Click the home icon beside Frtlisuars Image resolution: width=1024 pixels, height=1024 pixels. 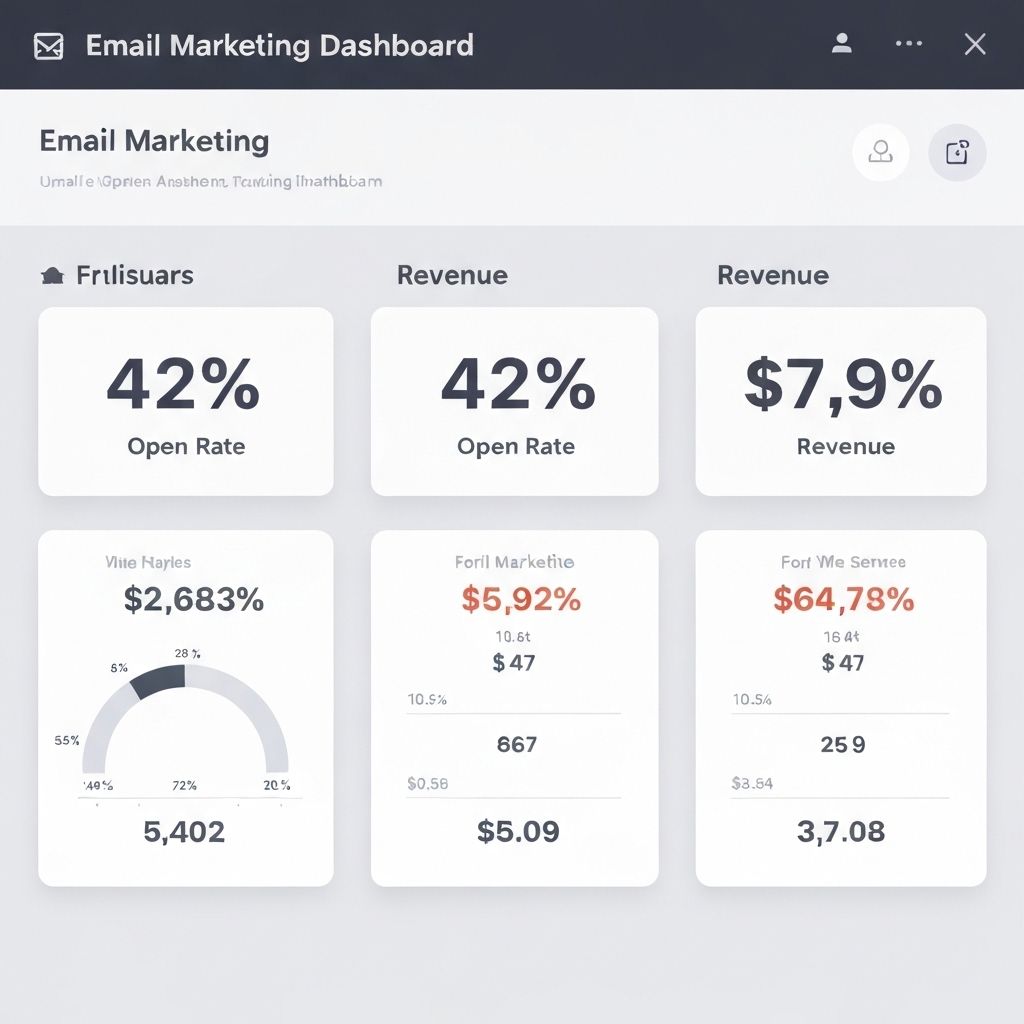tap(51, 277)
